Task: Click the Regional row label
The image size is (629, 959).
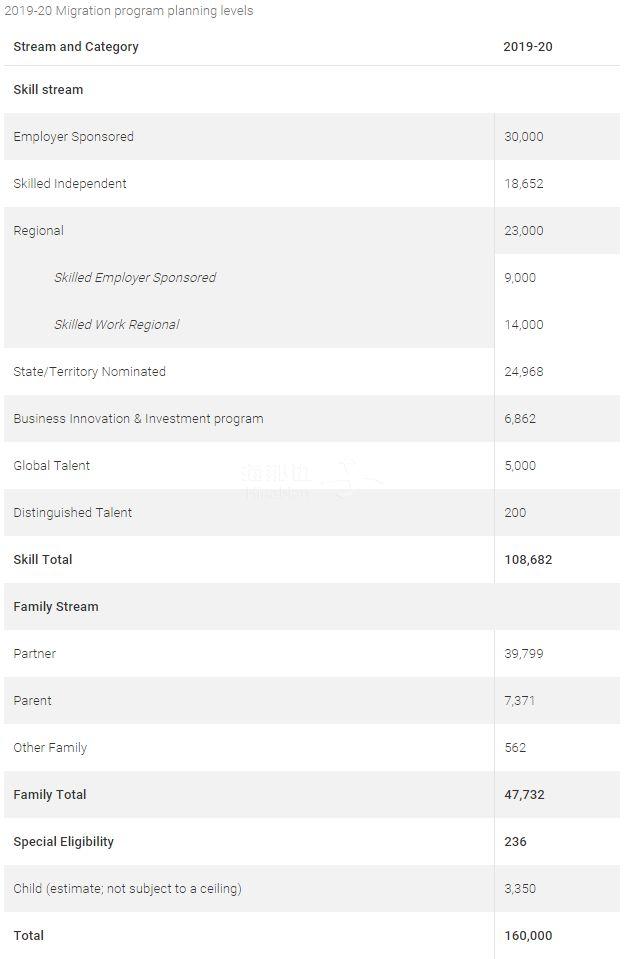Action: [x=38, y=231]
